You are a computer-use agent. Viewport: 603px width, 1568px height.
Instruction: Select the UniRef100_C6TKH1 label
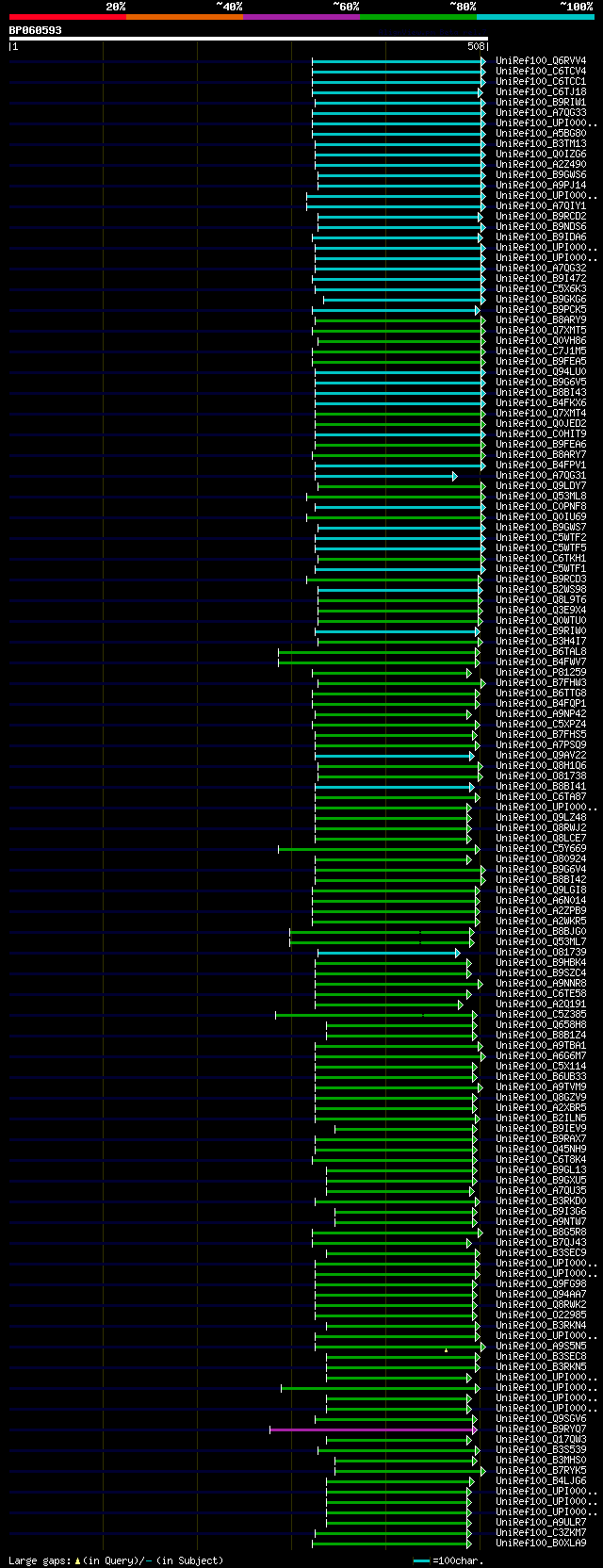(x=541, y=559)
